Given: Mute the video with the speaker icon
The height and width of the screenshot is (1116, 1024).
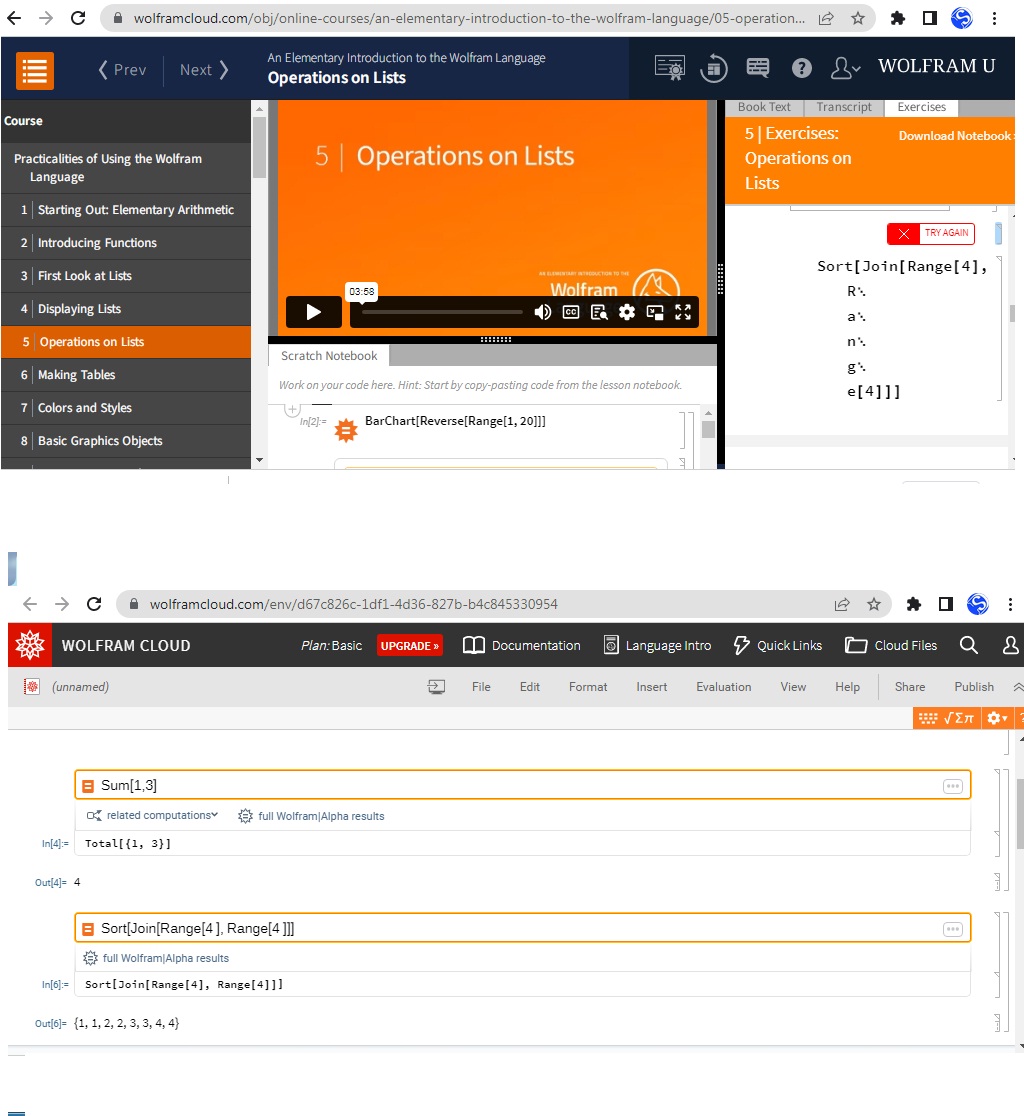Looking at the screenshot, I should (543, 312).
